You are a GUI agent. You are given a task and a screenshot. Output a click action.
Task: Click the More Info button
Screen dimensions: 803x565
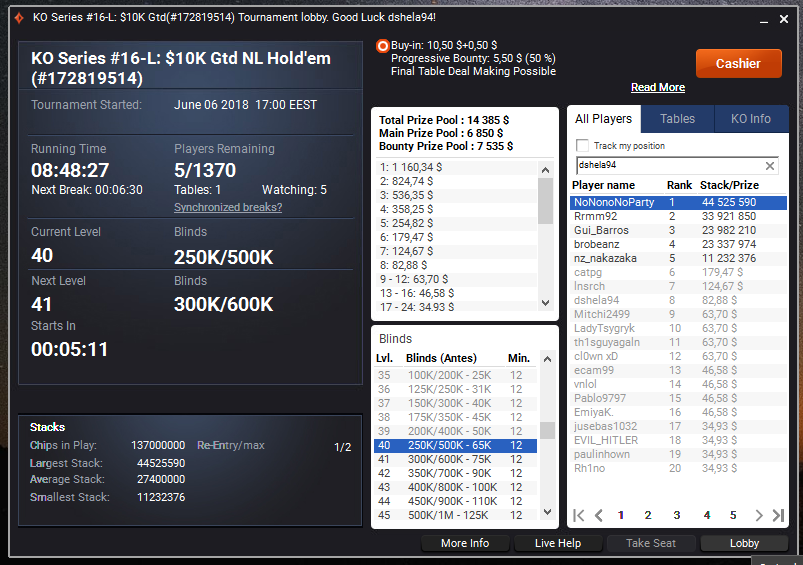click(x=465, y=543)
